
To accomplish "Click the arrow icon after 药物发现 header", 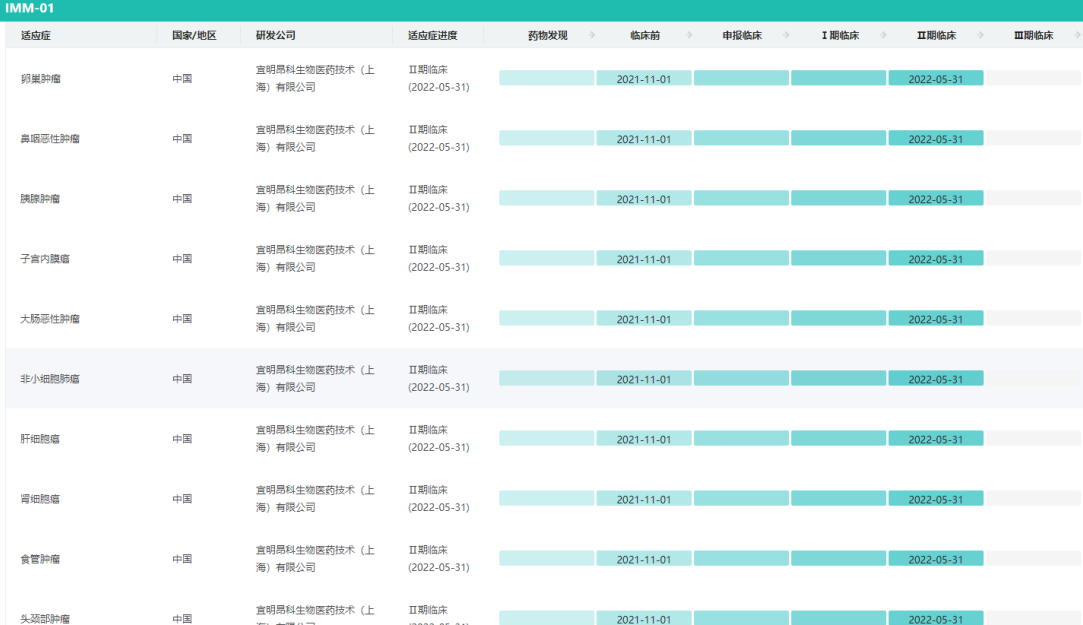I will (592, 36).
